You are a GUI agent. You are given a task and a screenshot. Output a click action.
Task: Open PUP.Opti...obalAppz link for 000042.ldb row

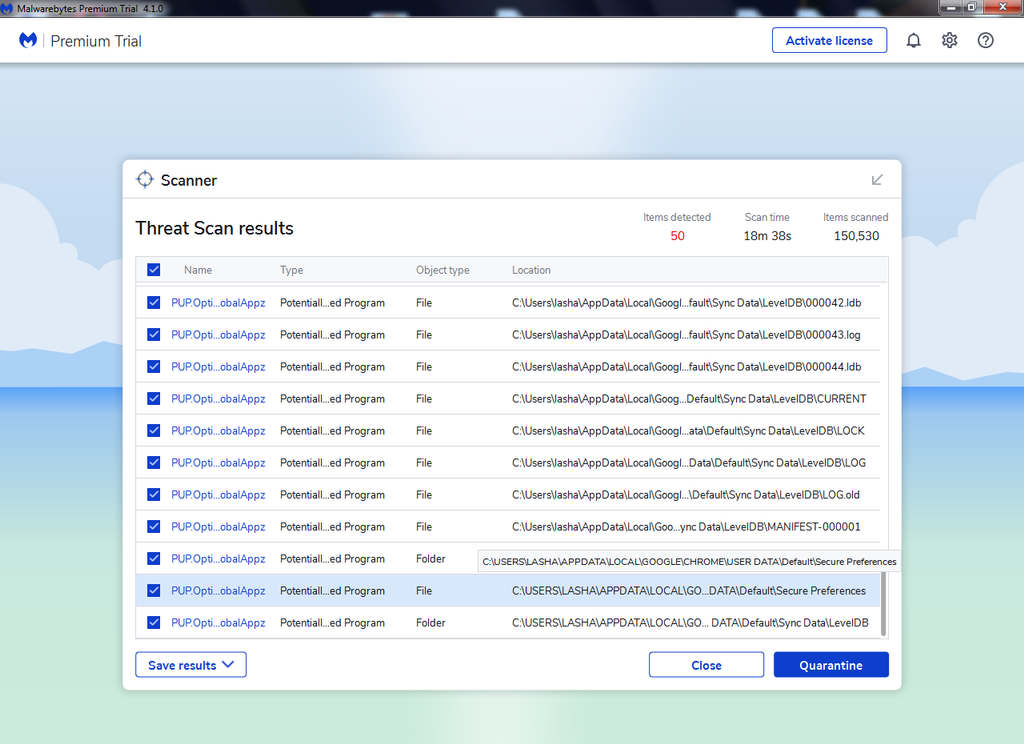point(218,302)
